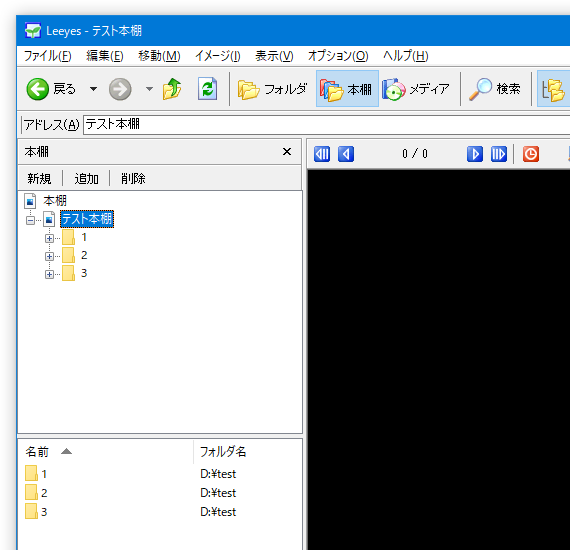Toggle the メディア media panel button
The image size is (570, 550).
click(416, 89)
